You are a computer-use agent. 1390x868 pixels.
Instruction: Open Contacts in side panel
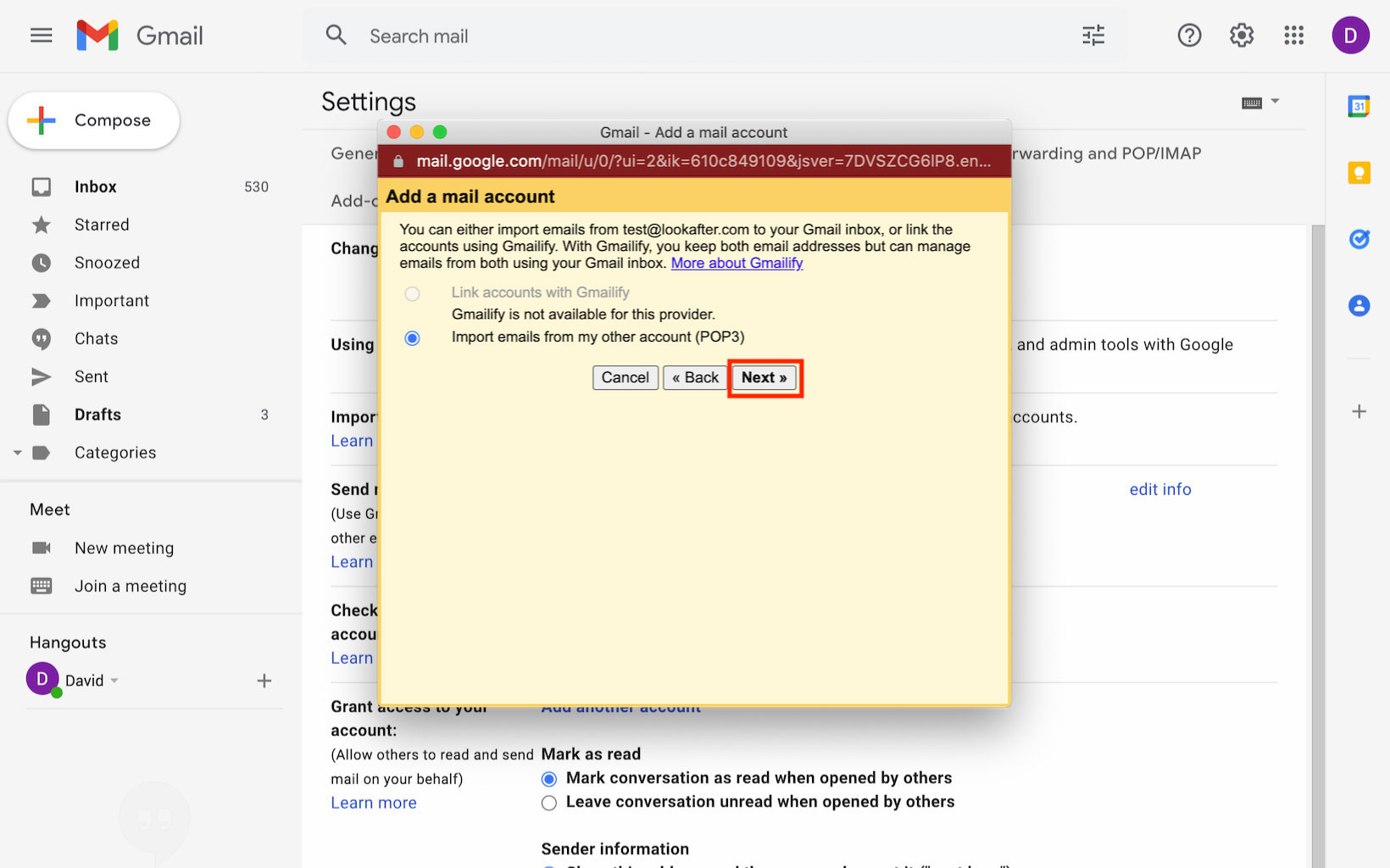[1359, 306]
